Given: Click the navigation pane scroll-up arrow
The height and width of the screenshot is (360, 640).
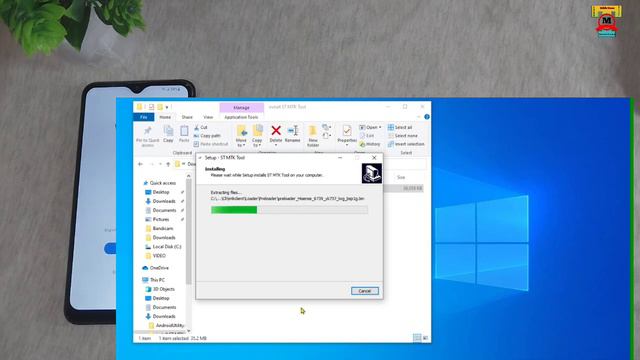Looking at the screenshot, I should point(189,176).
